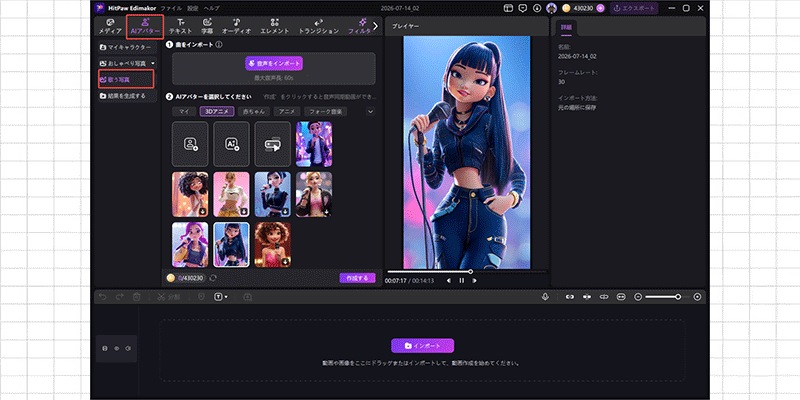Select the 赤ちゃん avatar category

click(254, 111)
